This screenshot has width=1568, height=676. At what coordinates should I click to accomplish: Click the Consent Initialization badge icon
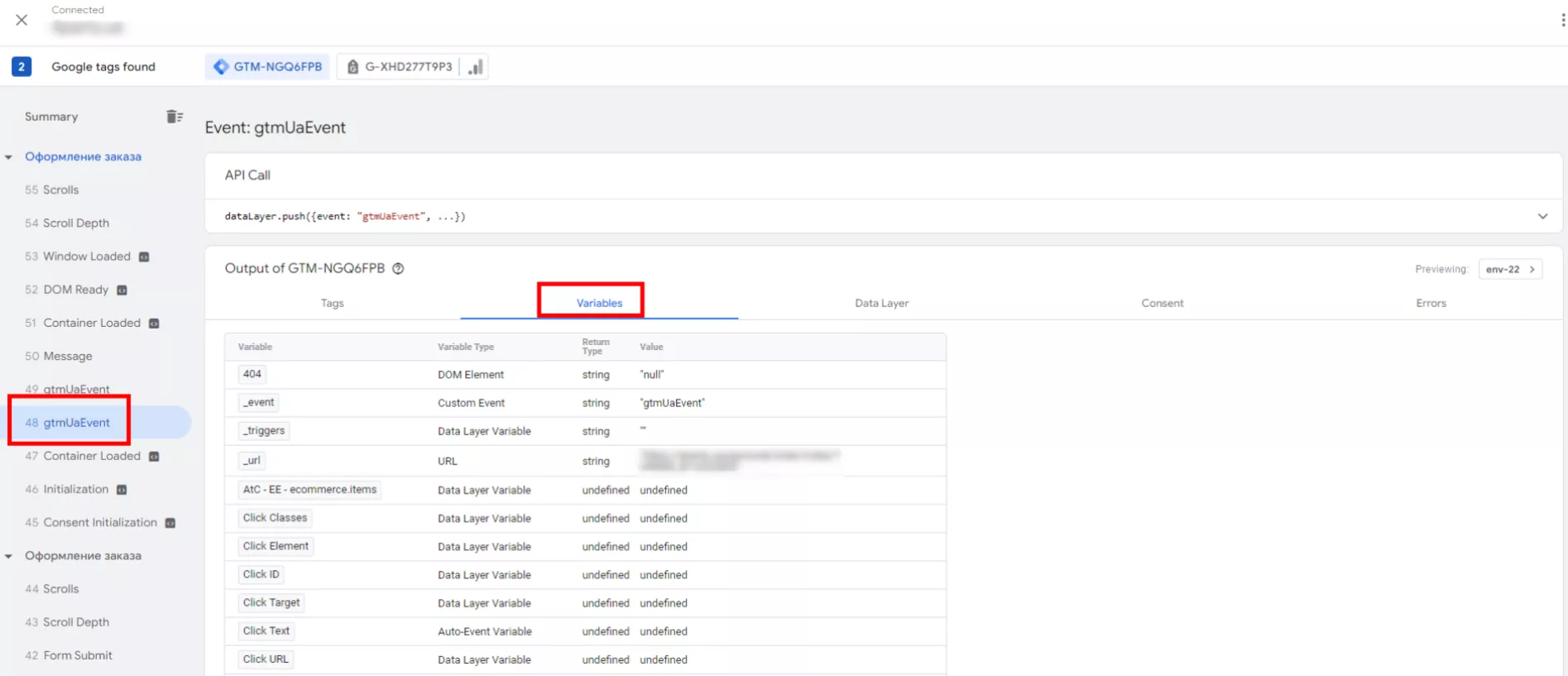(x=170, y=523)
